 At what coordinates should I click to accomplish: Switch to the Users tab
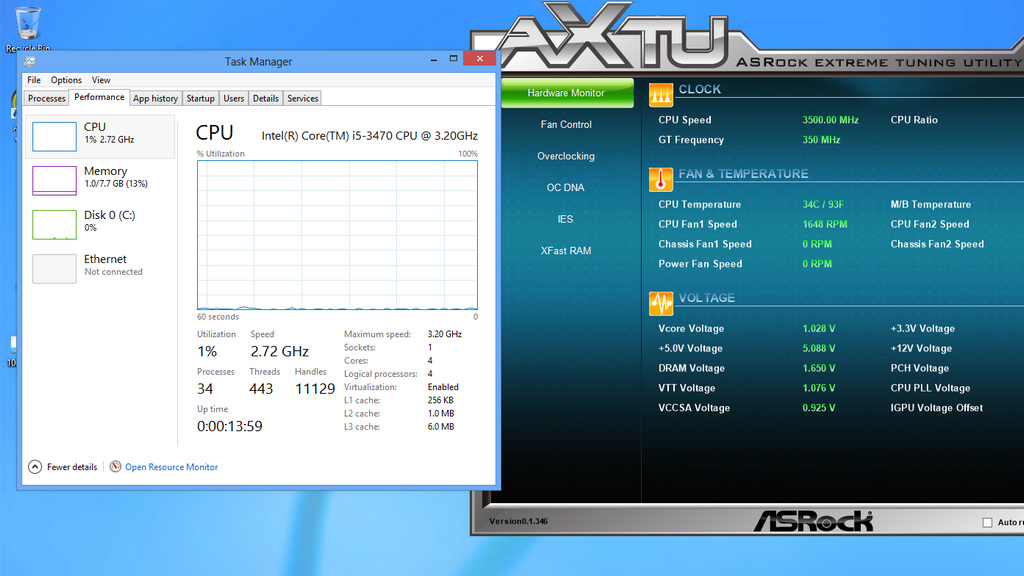click(x=233, y=98)
